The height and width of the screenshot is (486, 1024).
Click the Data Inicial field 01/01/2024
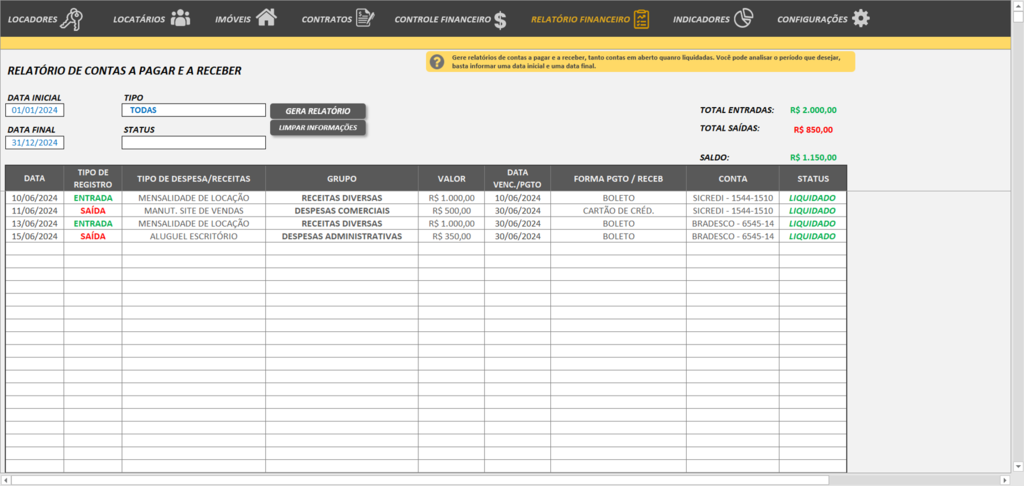coord(35,110)
